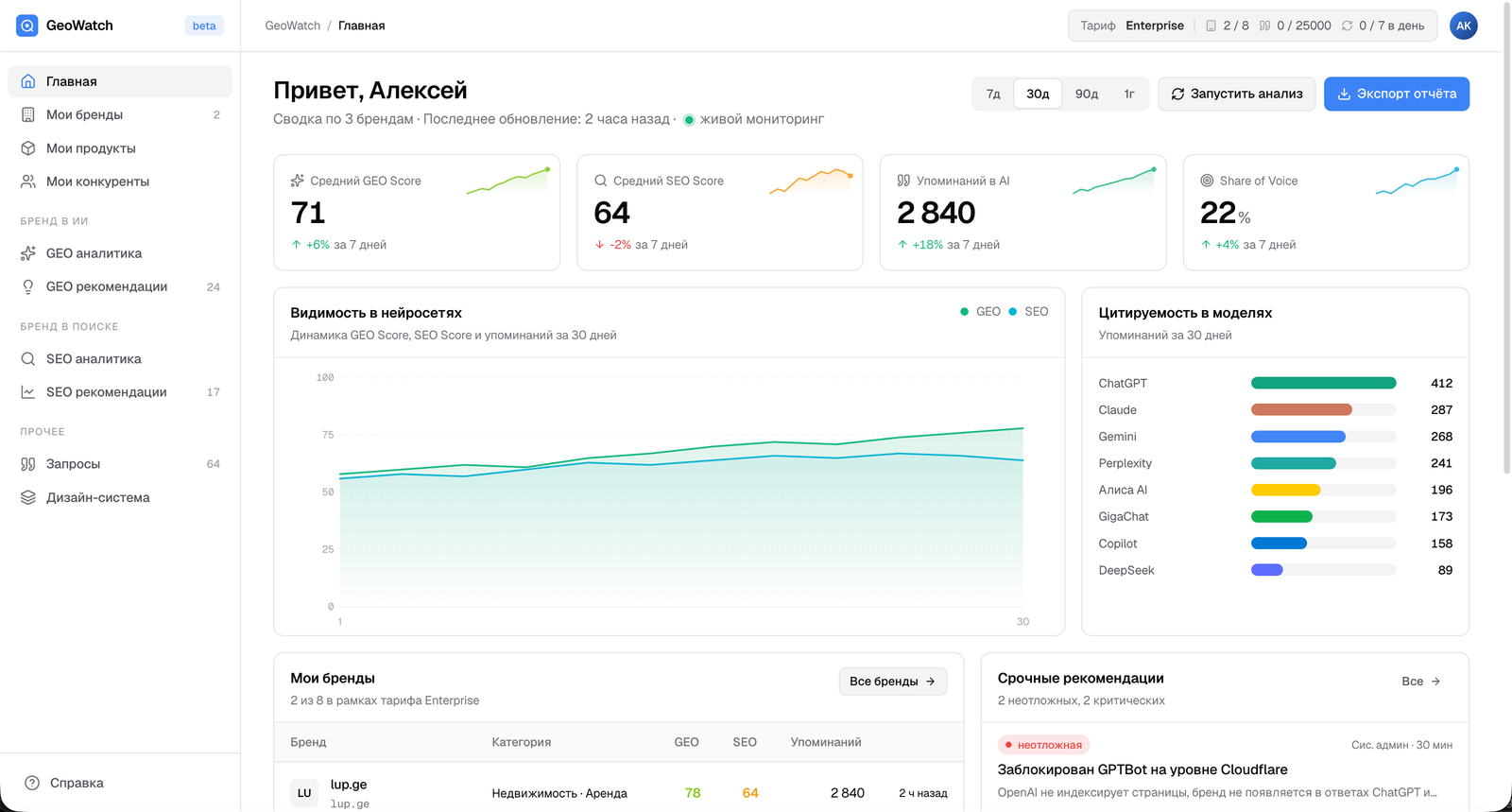Open GEO аналитика section
The image size is (1512, 812).
[120, 253]
